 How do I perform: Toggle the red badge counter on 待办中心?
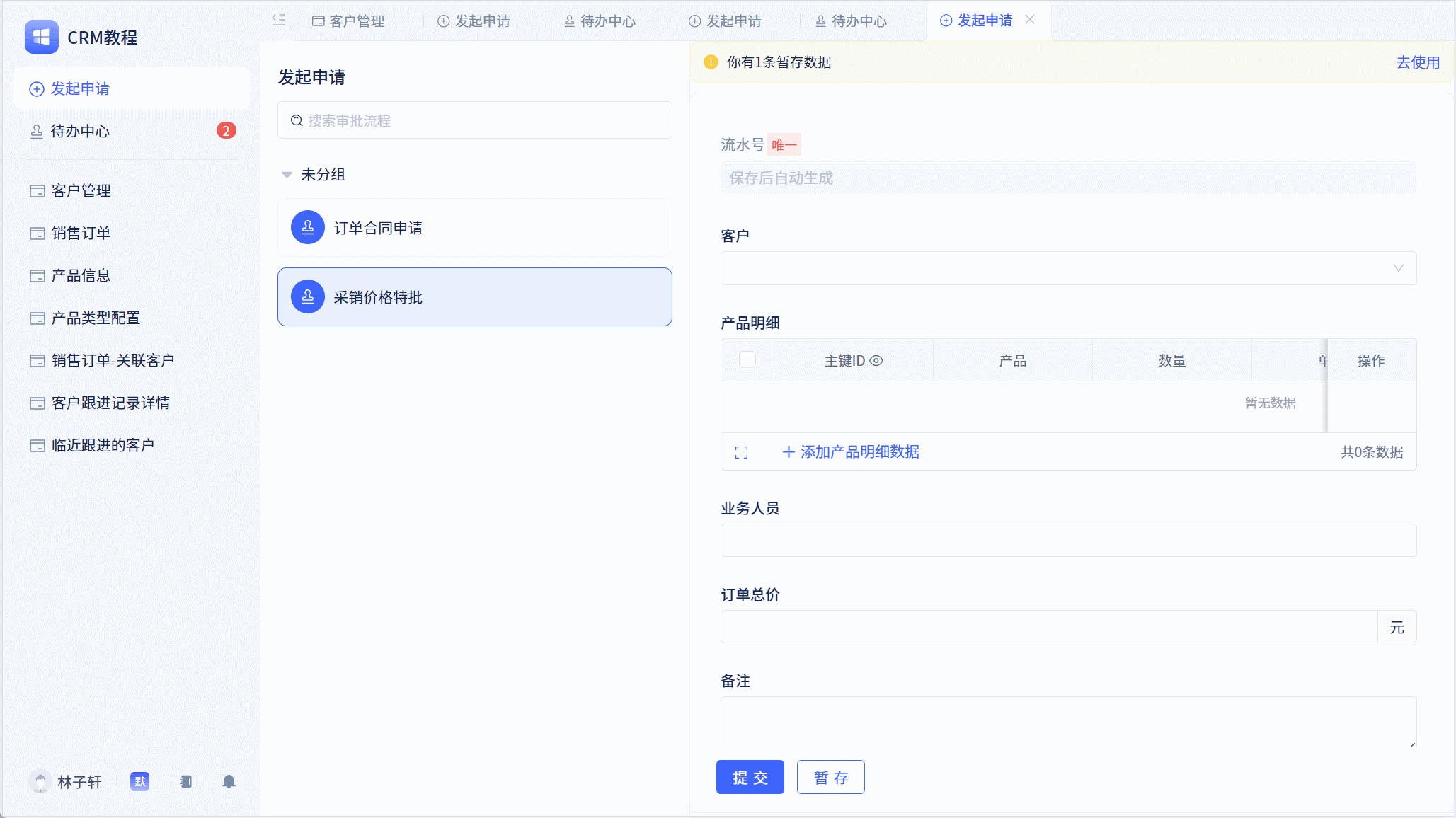tap(226, 130)
